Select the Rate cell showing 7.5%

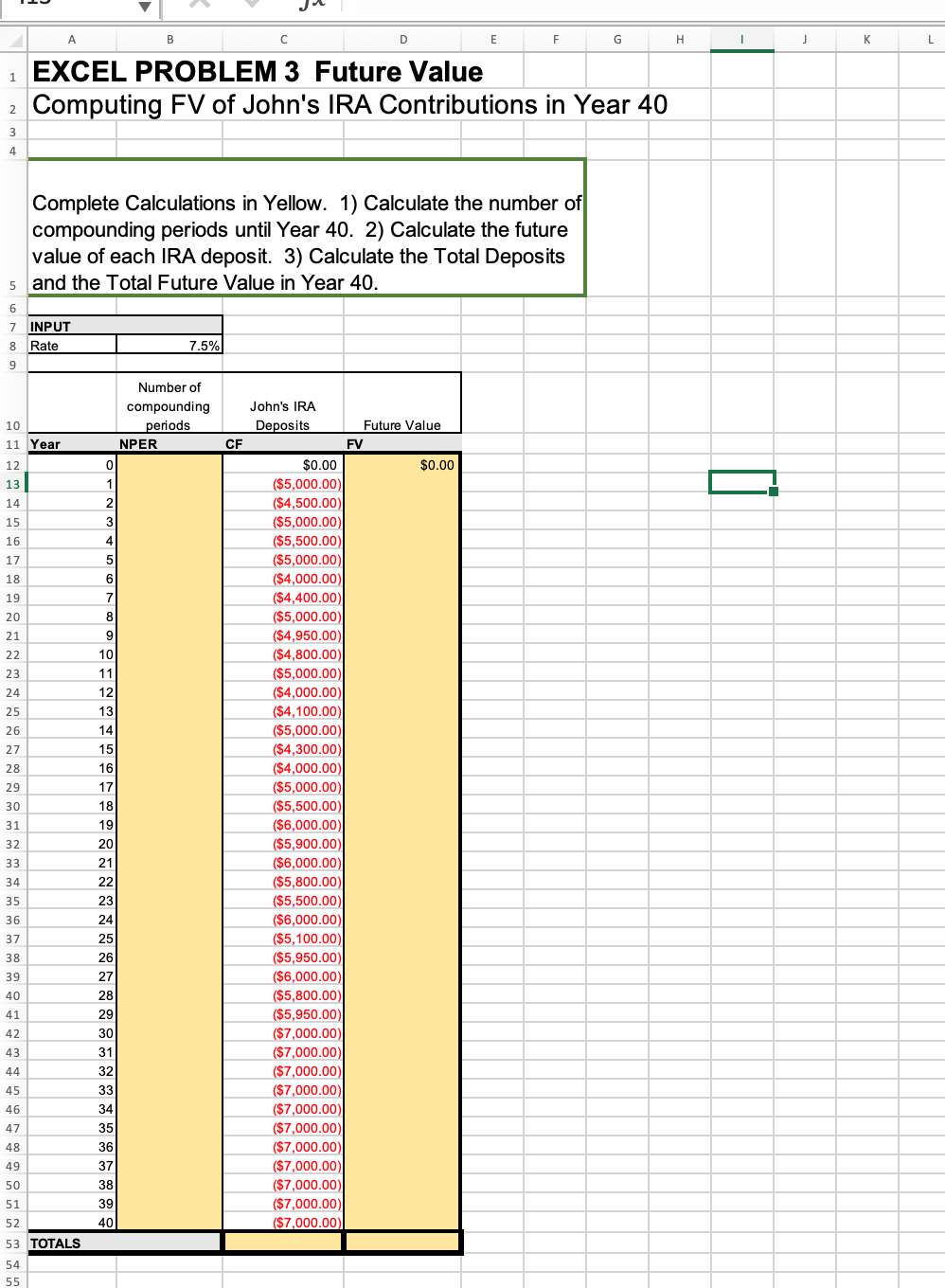coord(169,345)
